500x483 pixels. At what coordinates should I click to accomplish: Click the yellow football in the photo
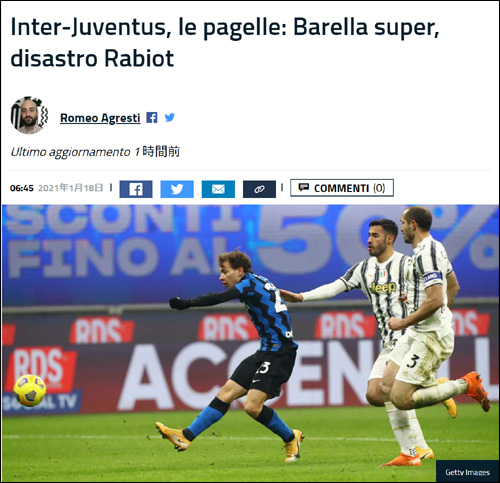[30, 390]
